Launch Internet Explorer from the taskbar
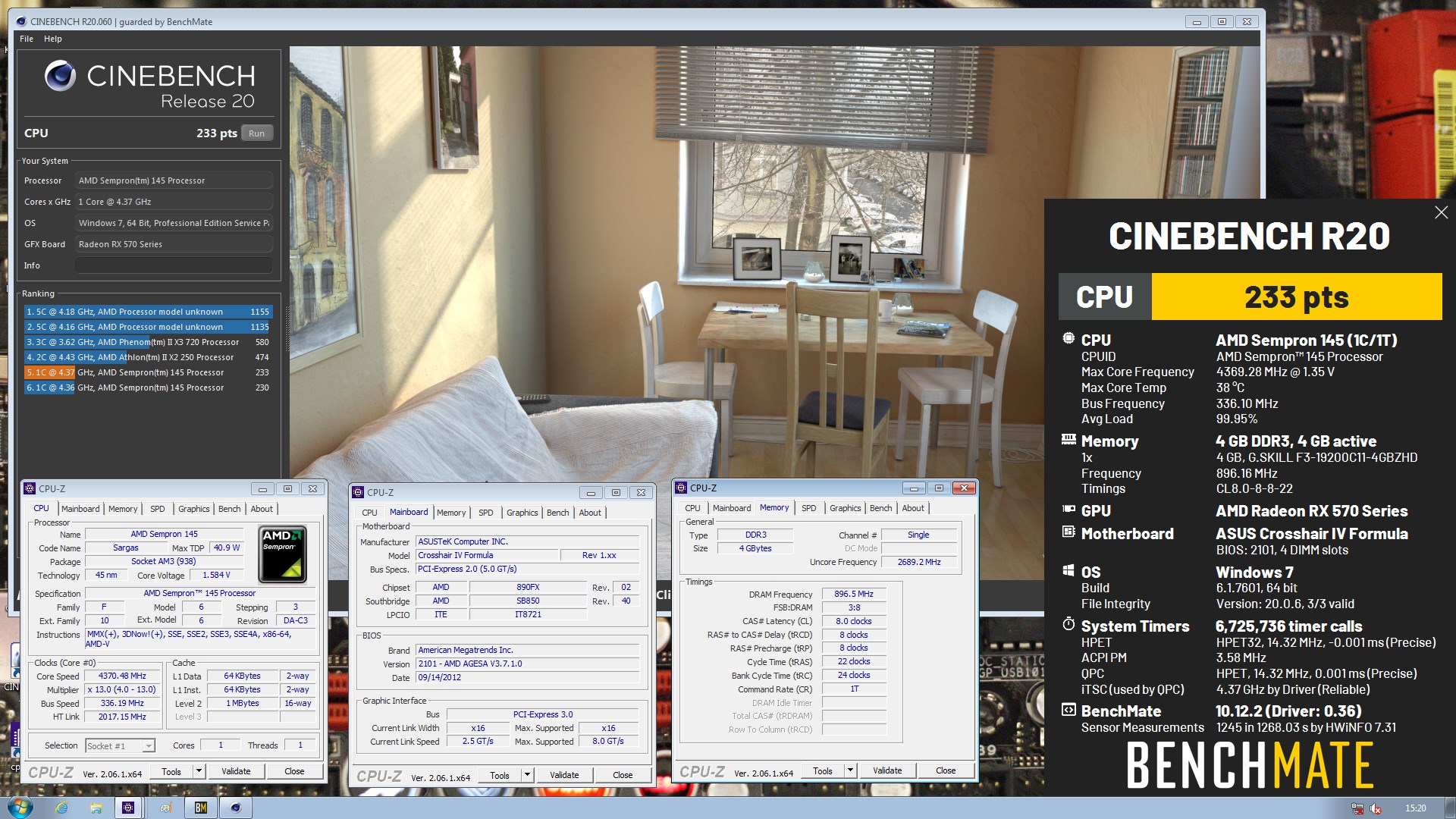The height and width of the screenshot is (819, 1456). point(61,808)
